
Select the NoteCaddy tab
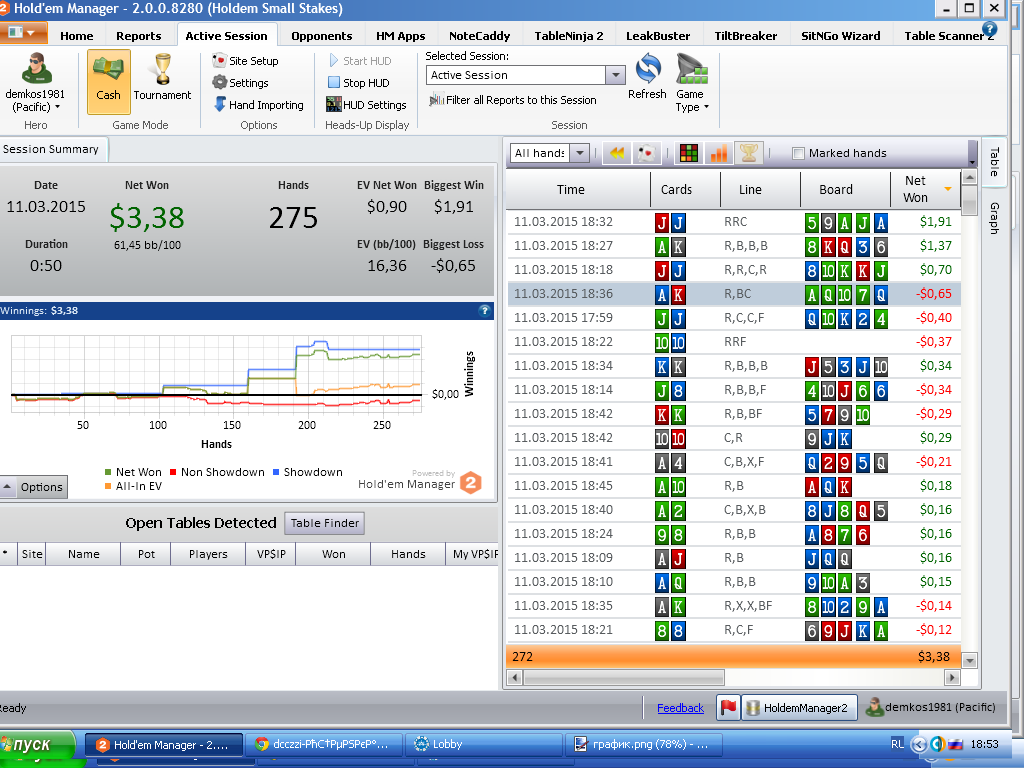479,36
